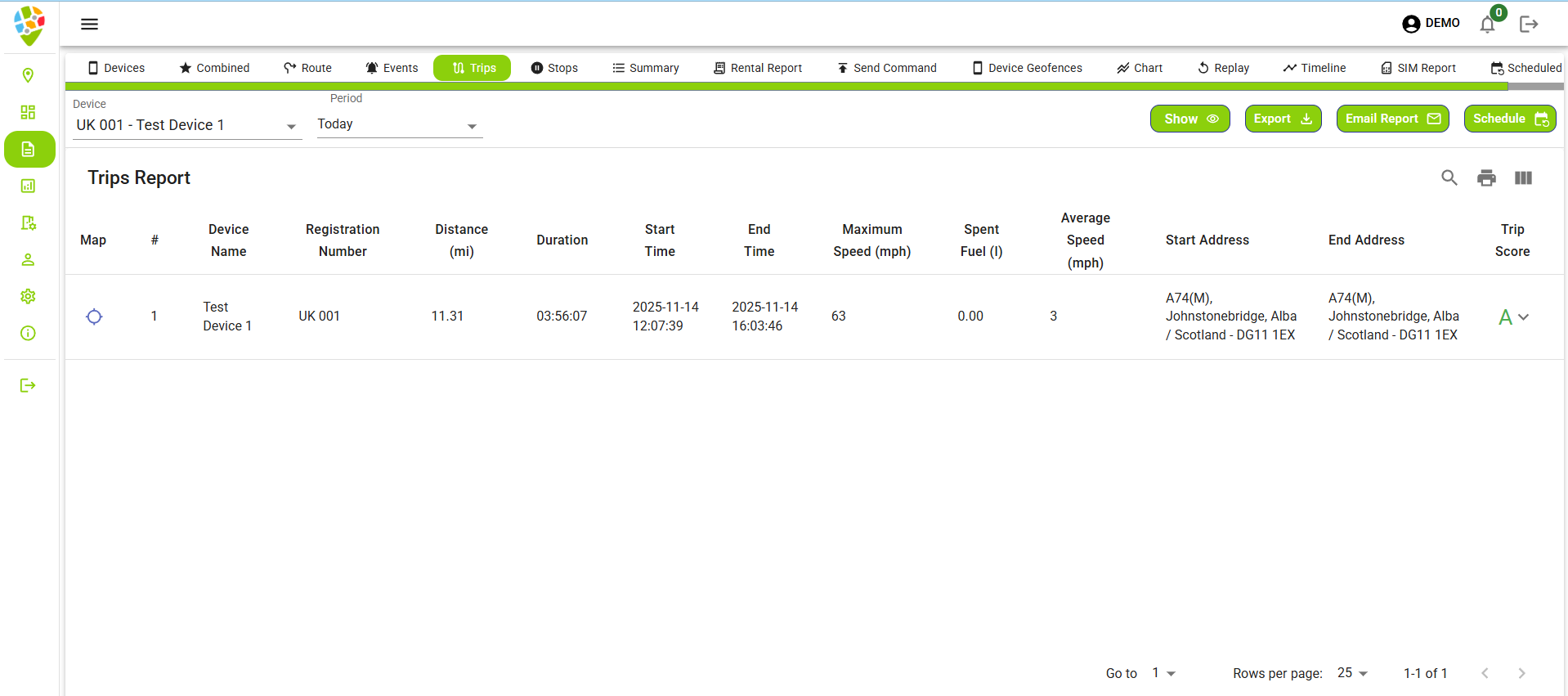Click the Email Report button
Image resolution: width=1568 pixels, height=696 pixels.
pyautogui.click(x=1392, y=119)
